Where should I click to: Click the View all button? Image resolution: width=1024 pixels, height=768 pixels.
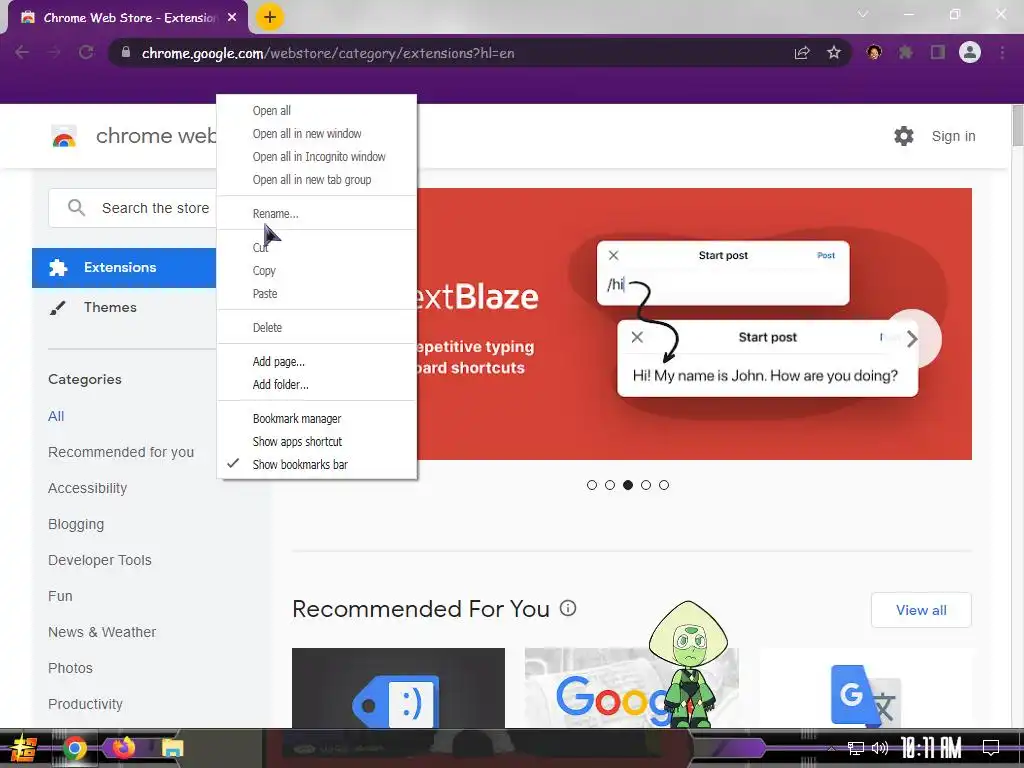pyautogui.click(x=921, y=610)
